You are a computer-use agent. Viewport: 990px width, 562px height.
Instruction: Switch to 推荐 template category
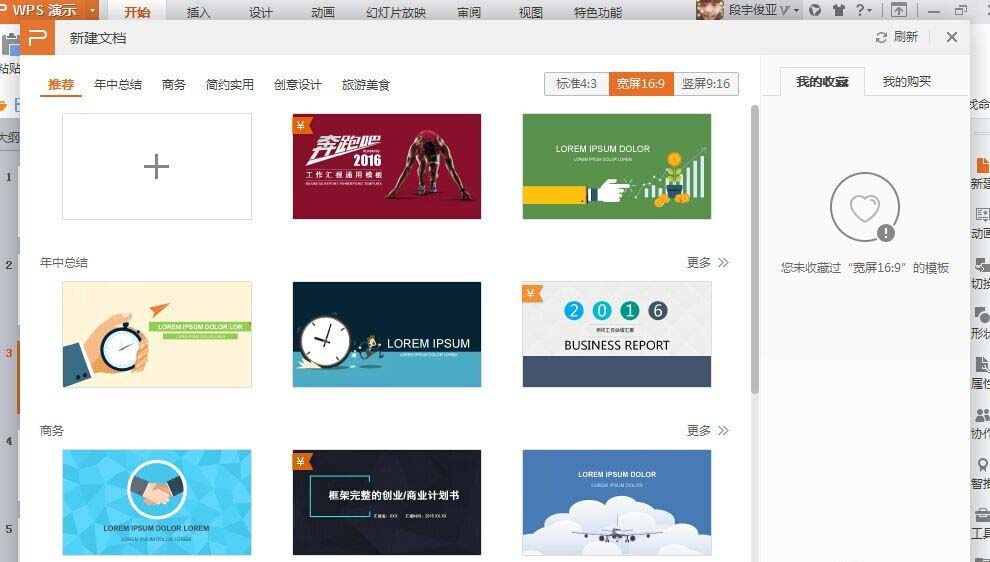point(61,85)
